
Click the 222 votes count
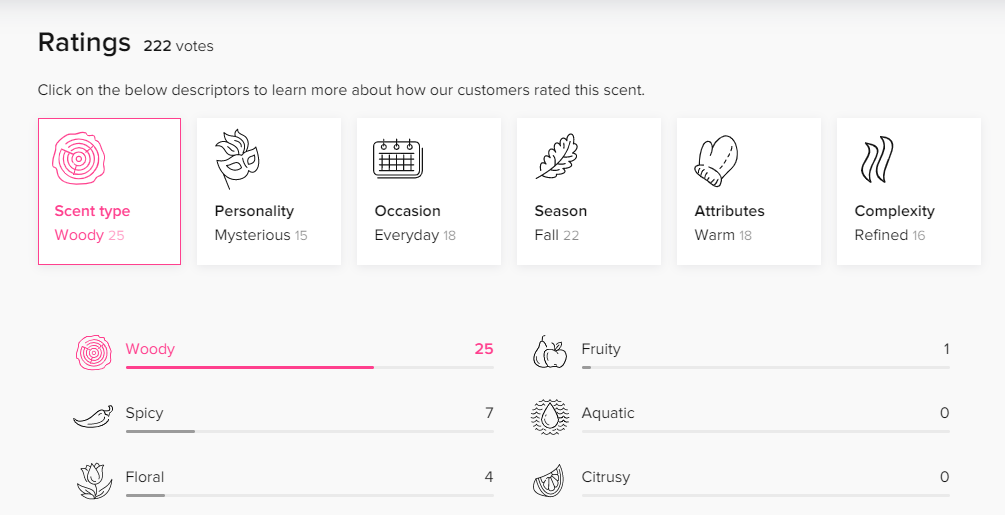[178, 46]
